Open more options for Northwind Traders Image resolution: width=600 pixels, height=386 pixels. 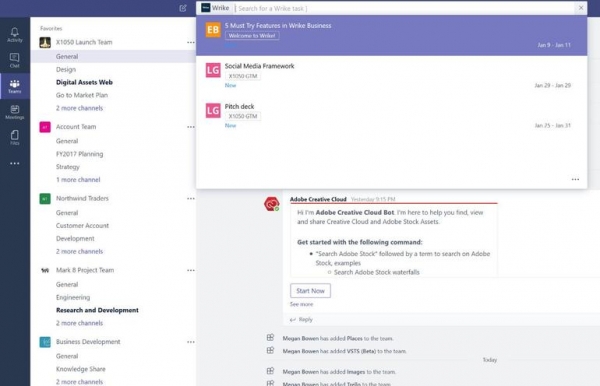click(191, 199)
